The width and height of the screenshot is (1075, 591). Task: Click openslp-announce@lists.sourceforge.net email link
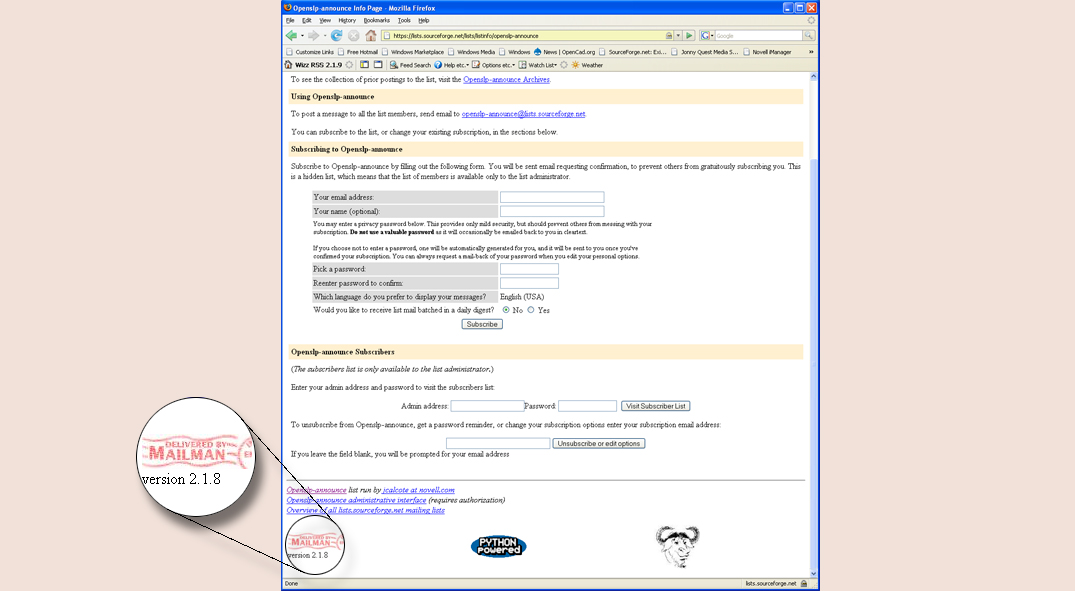(x=523, y=114)
